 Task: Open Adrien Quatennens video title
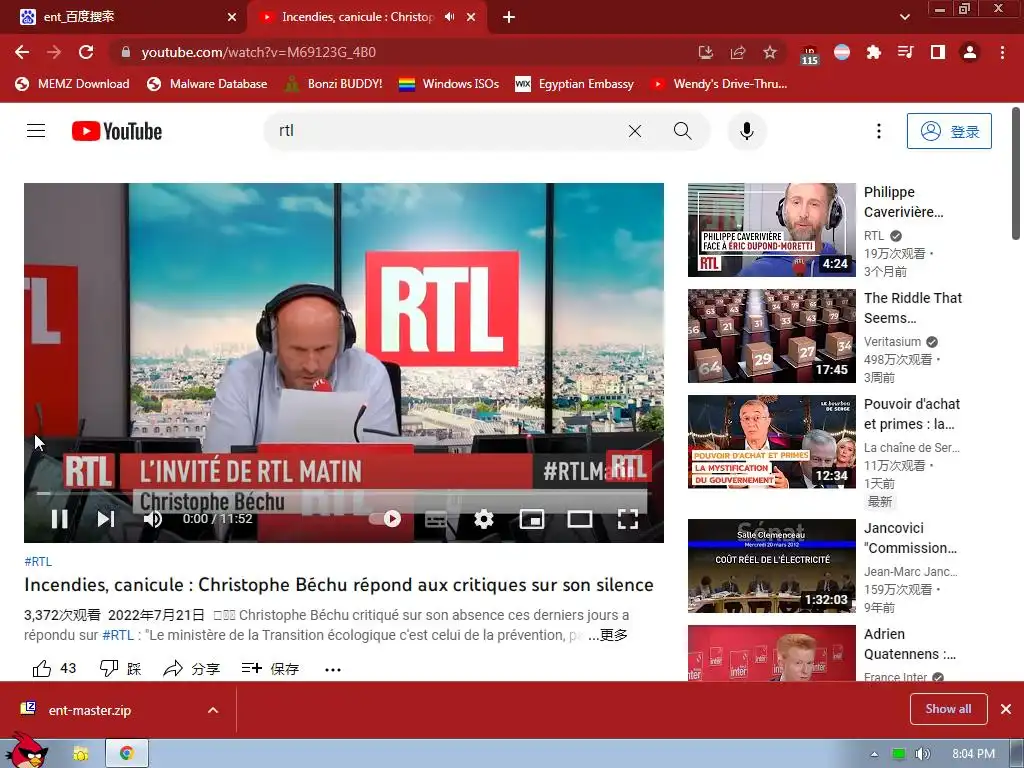[x=910, y=644]
